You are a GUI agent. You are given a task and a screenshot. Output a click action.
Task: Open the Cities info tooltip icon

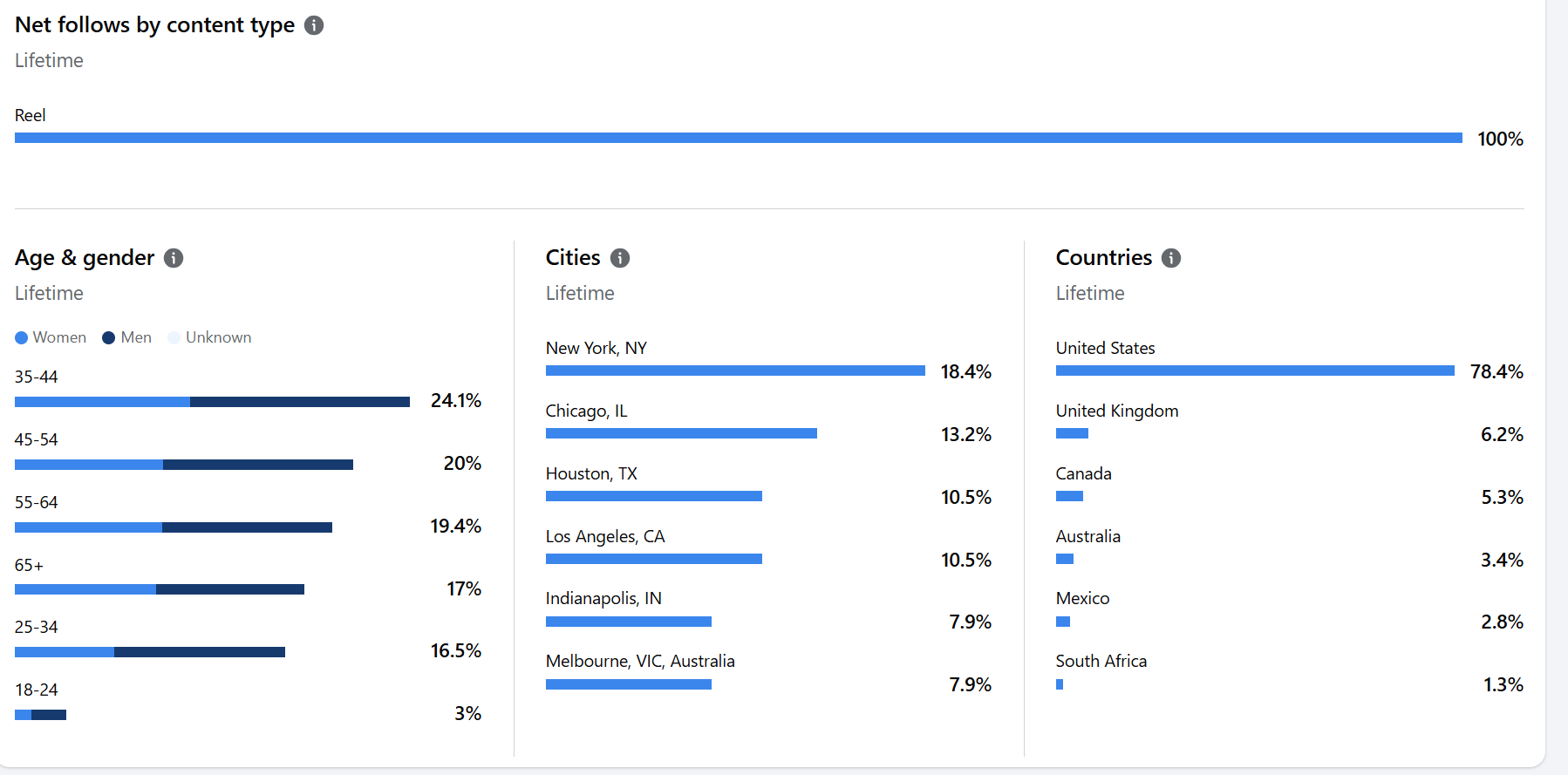click(x=620, y=258)
